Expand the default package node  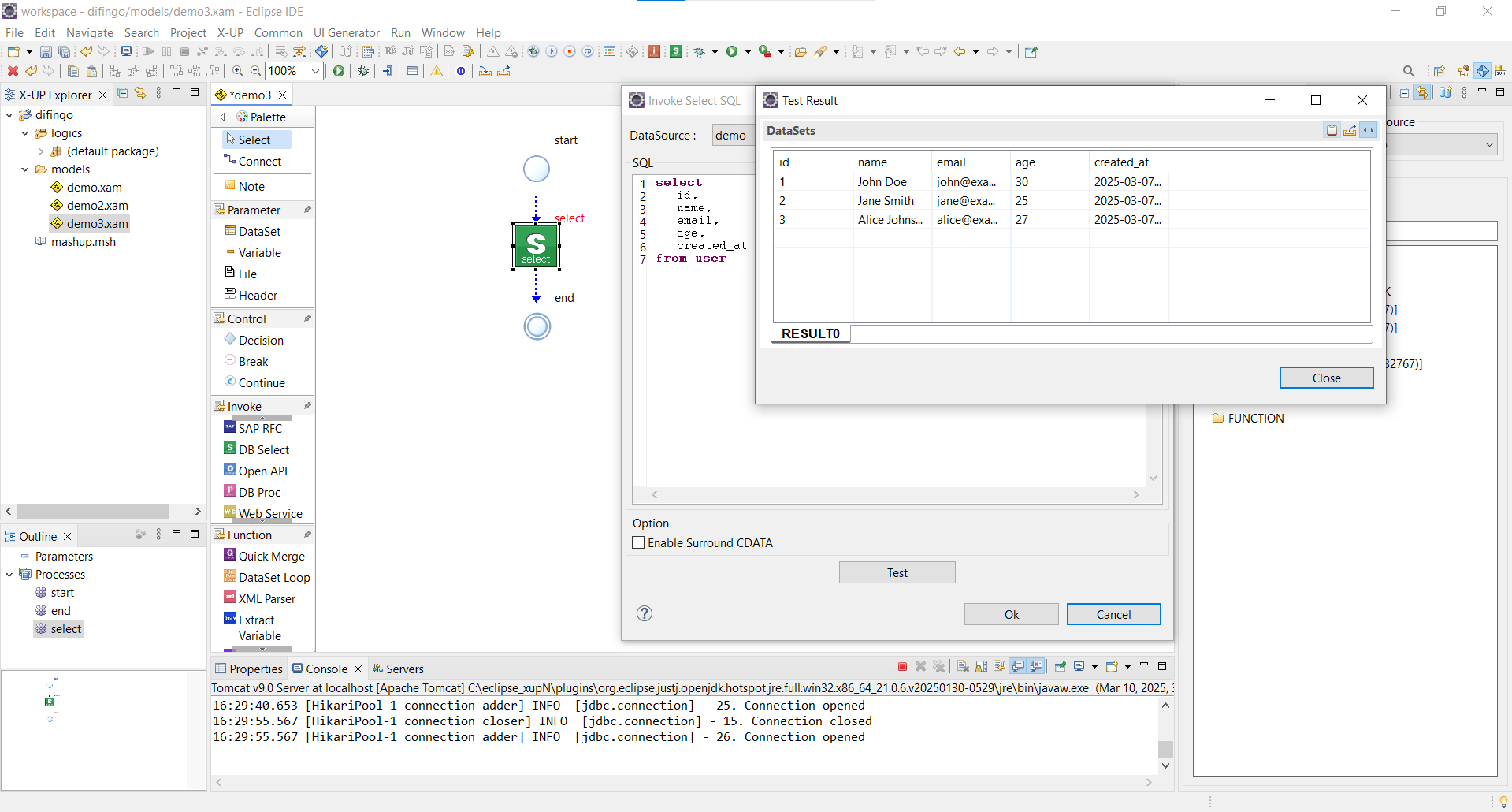(x=41, y=151)
